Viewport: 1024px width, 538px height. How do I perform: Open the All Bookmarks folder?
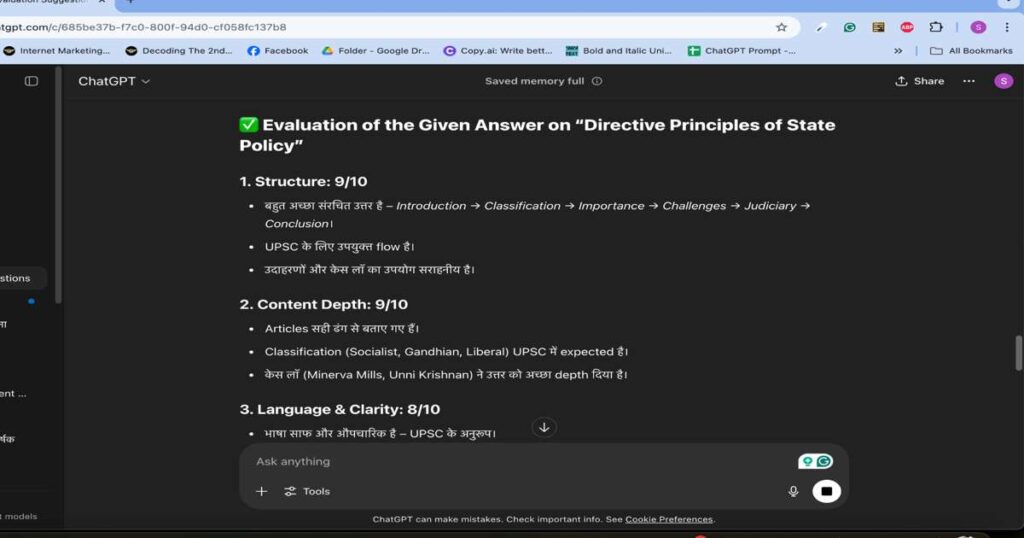971,50
